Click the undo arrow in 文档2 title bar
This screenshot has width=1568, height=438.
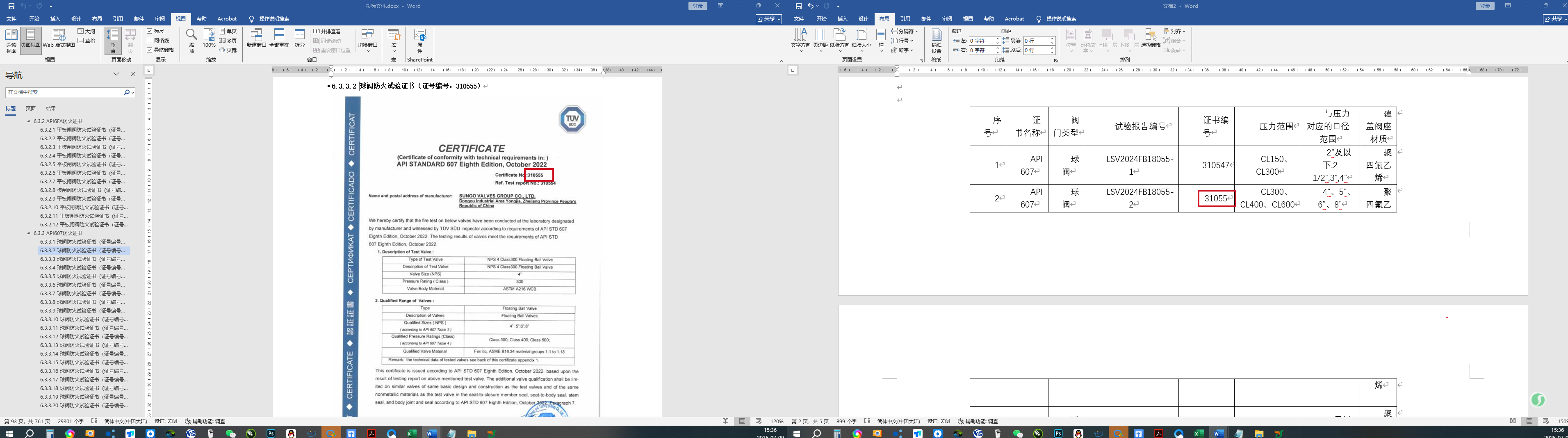(811, 6)
